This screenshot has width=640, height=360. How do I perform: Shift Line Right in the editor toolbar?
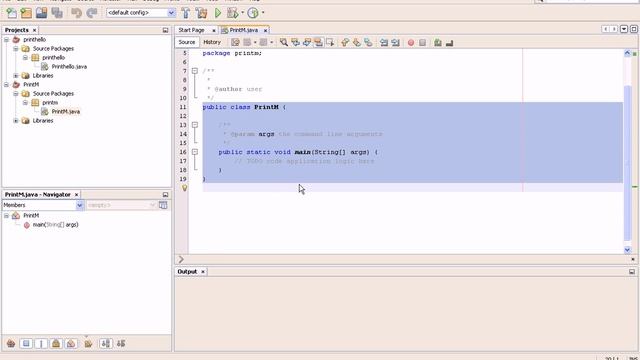coord(395,42)
